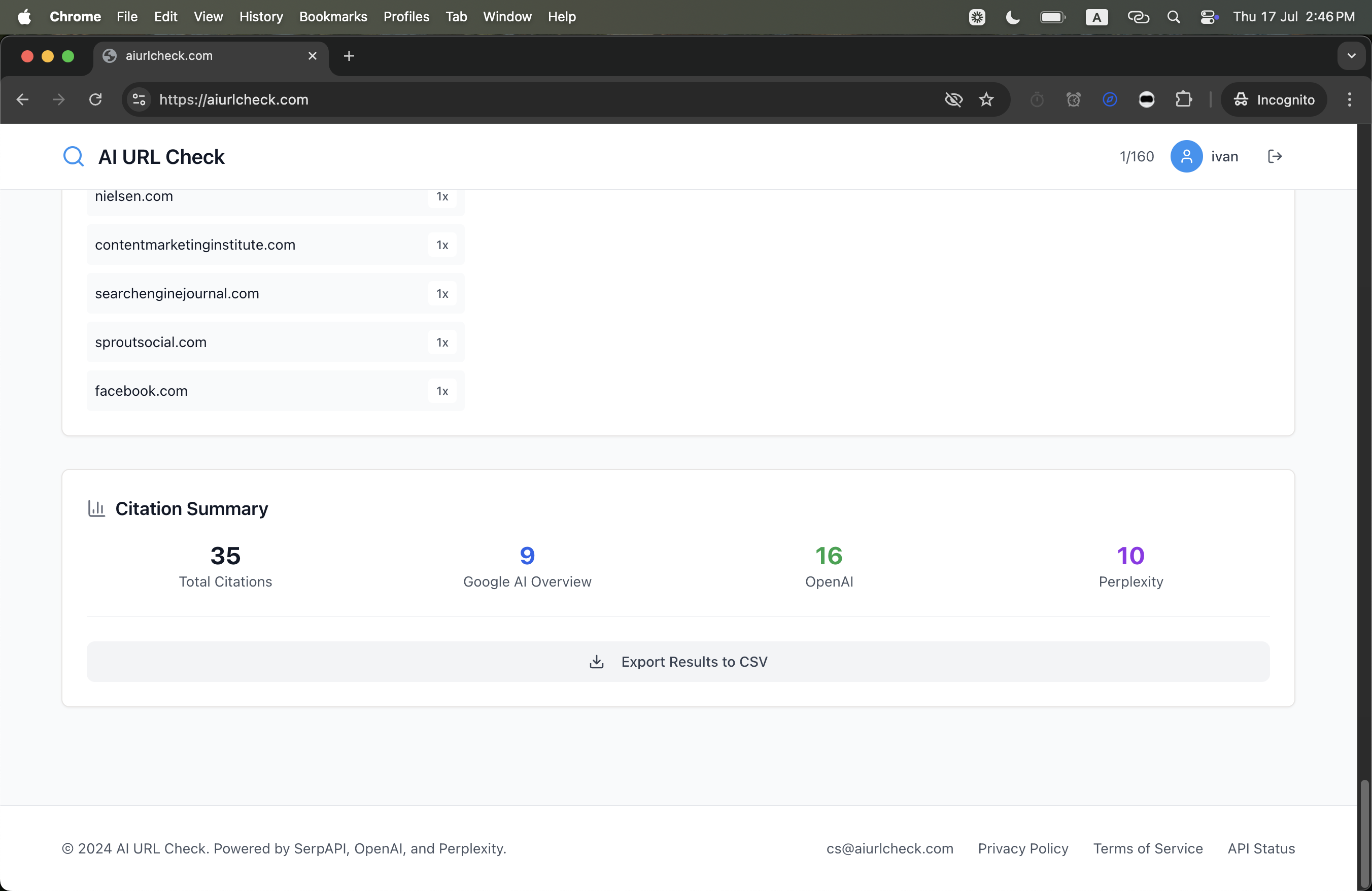Open the Bookmarks menu
Viewport: 1372px width, 891px height.
point(333,17)
